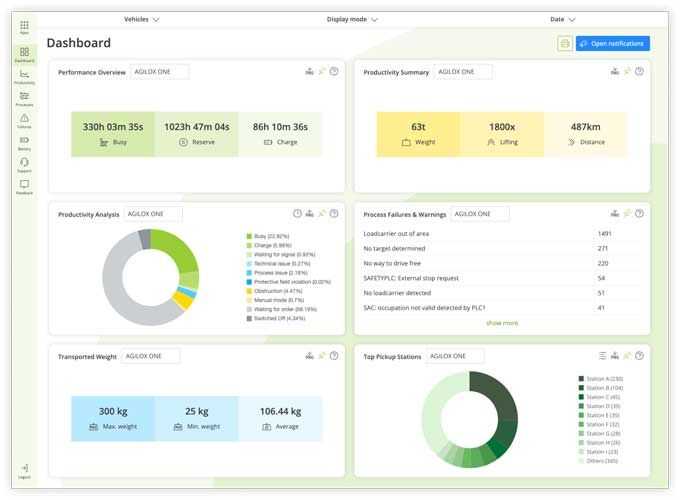Pin the Transported Weight widget
This screenshot has height=500, width=680.
tap(322, 356)
